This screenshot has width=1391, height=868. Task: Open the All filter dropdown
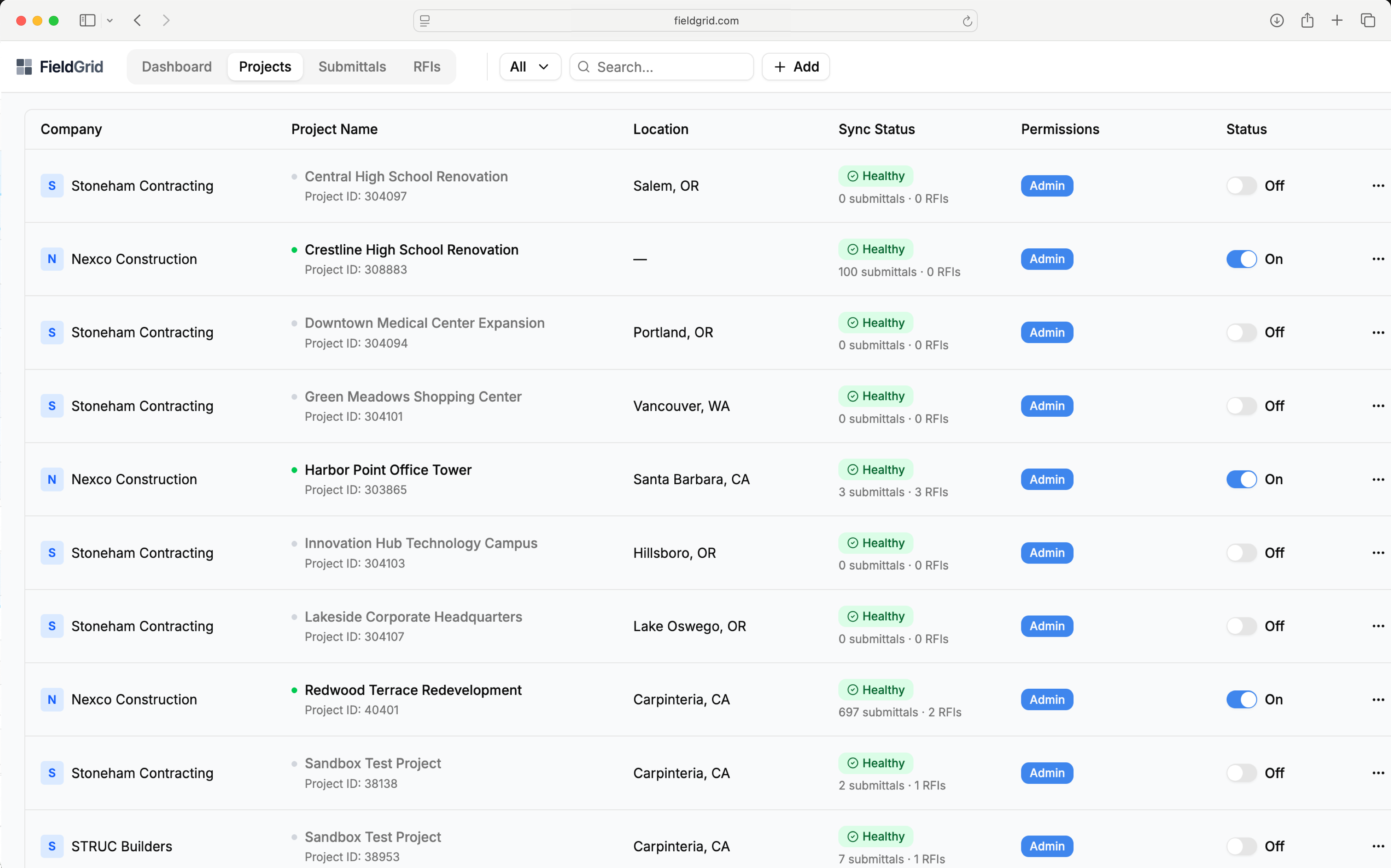(x=530, y=67)
